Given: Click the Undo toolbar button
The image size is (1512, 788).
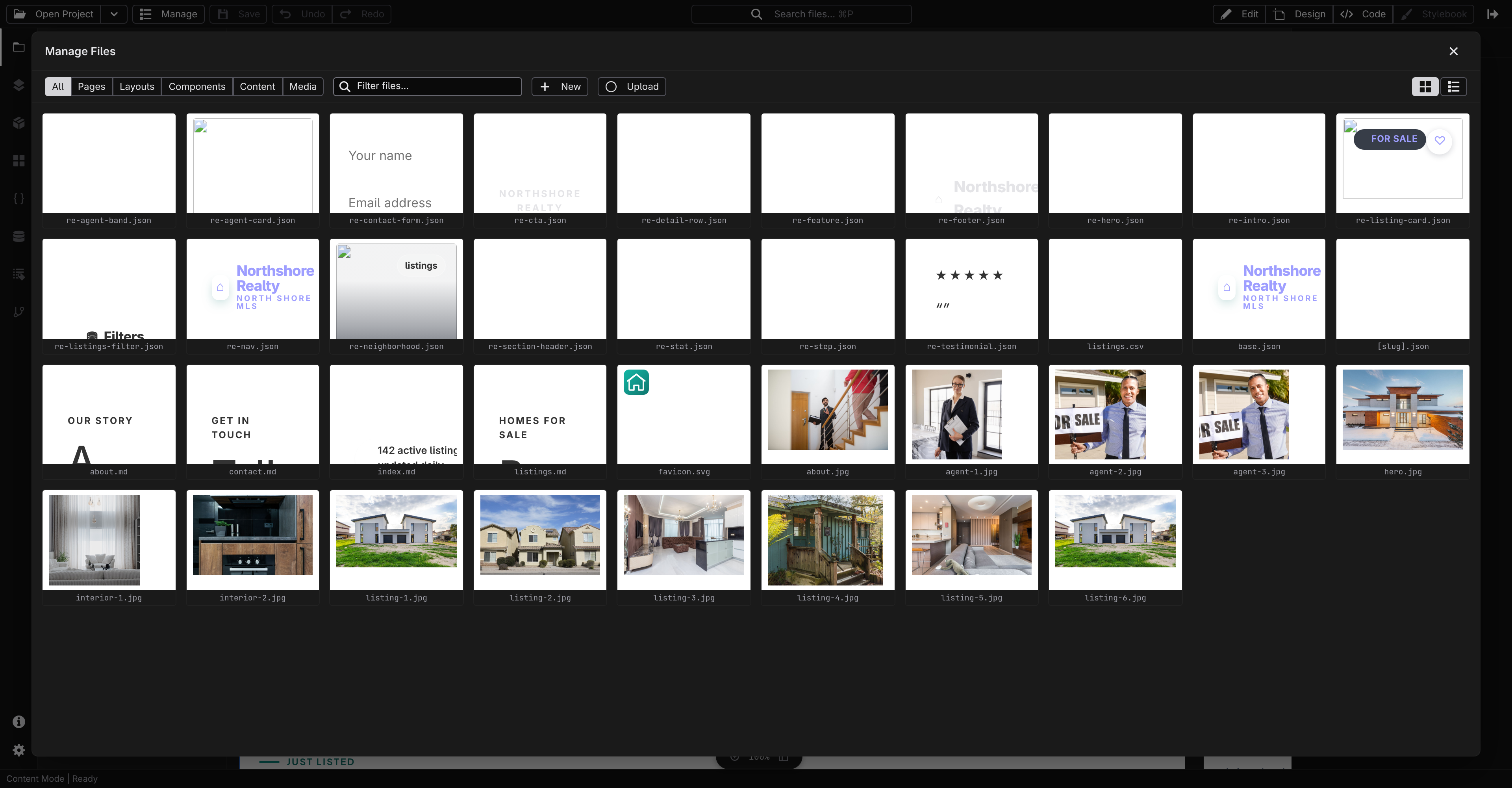Looking at the screenshot, I should click(302, 14).
